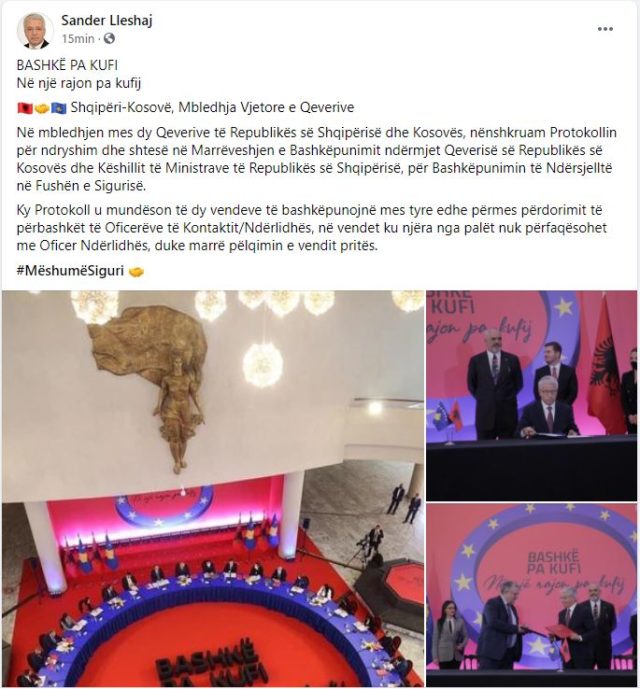Open the document exchange handshake photo

(x=532, y=595)
